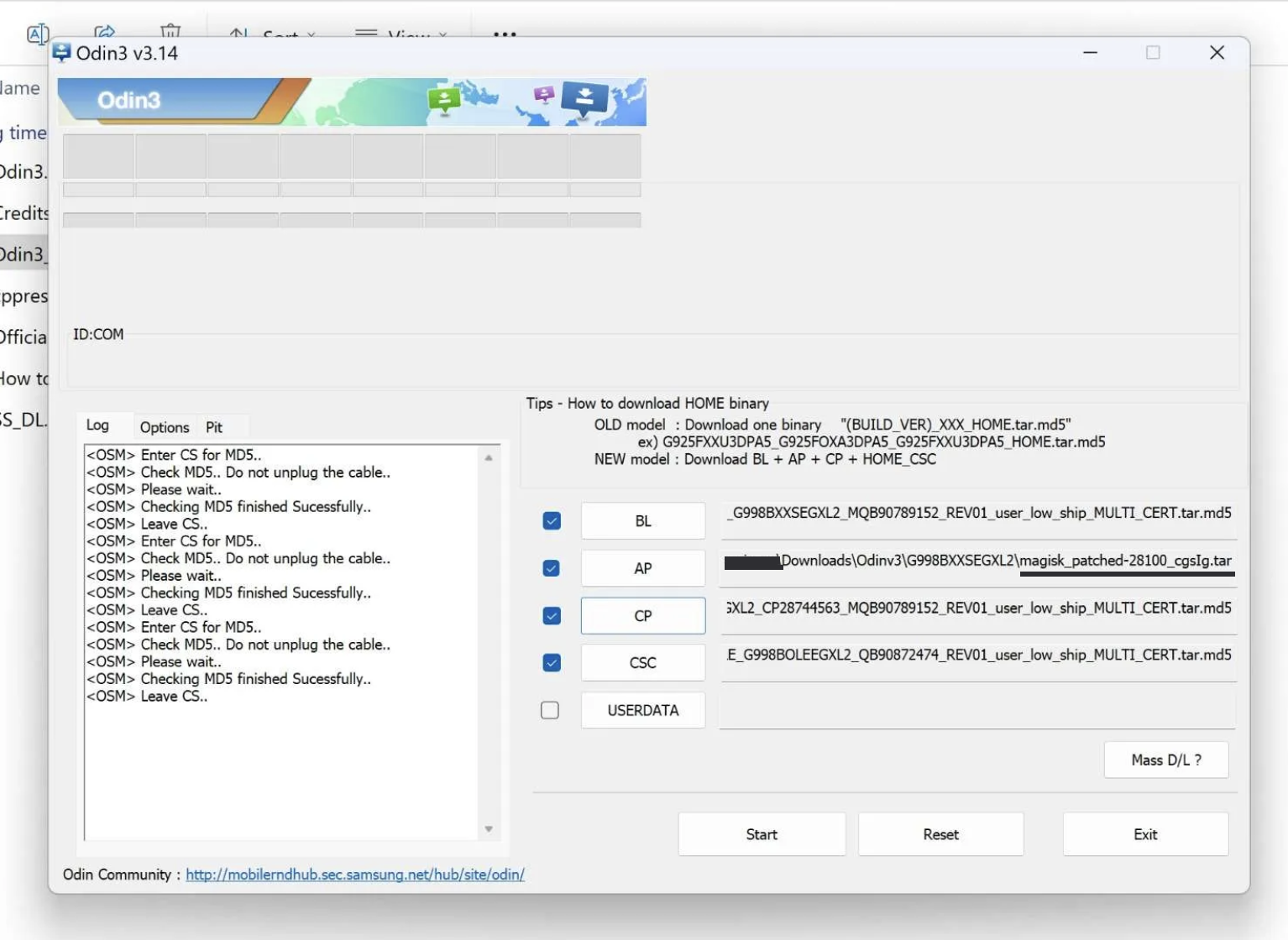The height and width of the screenshot is (940, 1288).
Task: Click the BL button to browse firmware
Action: pyautogui.click(x=643, y=521)
